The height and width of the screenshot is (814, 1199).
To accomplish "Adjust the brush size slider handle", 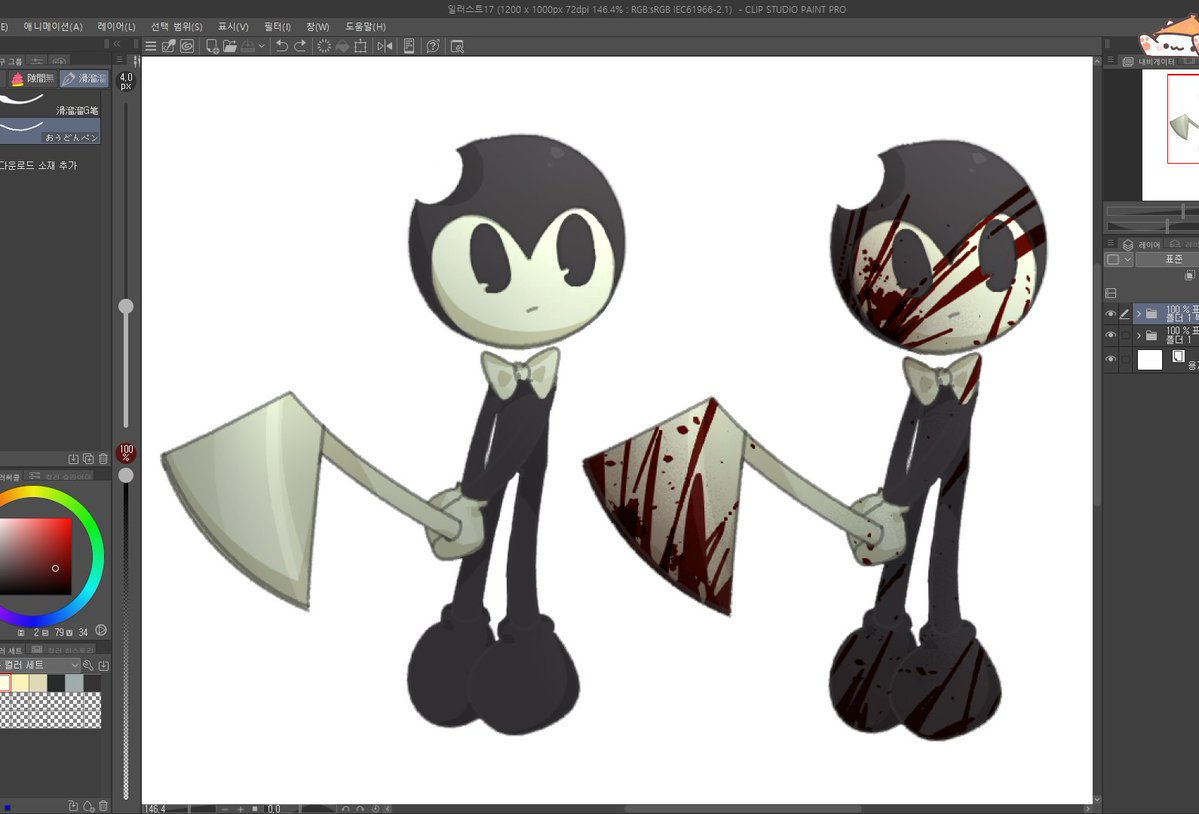I will pyautogui.click(x=126, y=306).
